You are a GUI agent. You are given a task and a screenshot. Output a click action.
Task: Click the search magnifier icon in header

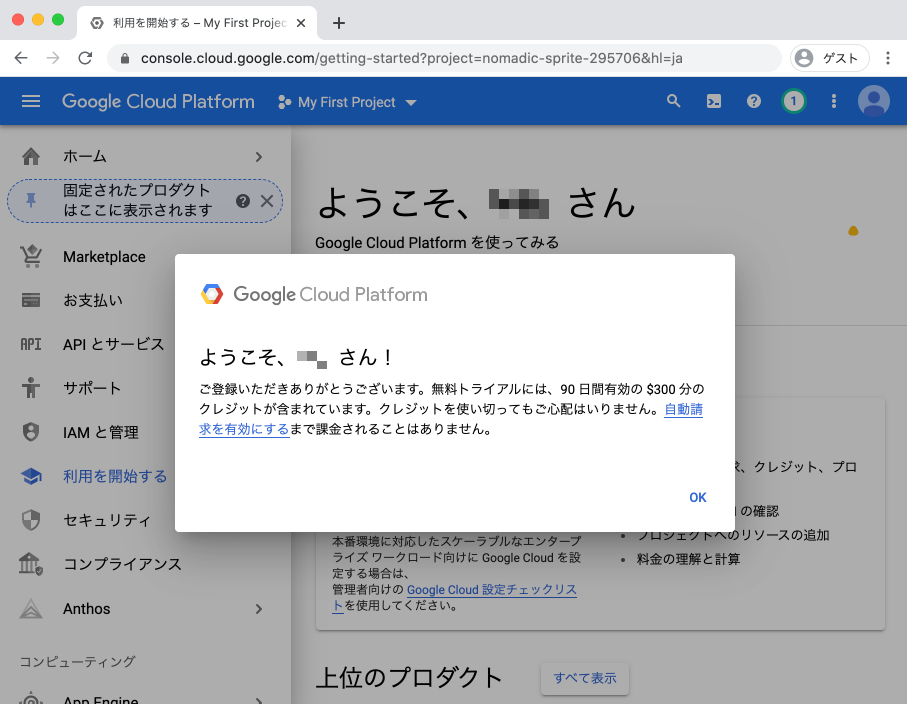[x=673, y=101]
